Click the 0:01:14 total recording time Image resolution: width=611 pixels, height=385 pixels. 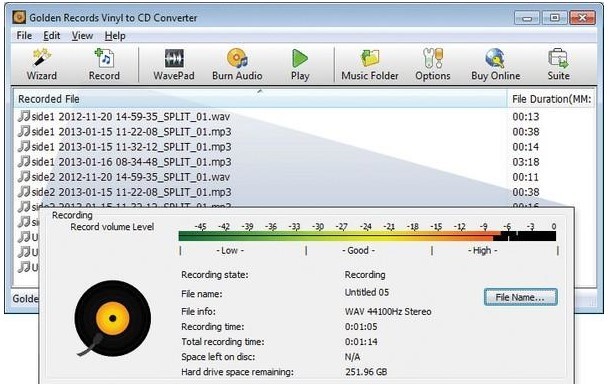click(361, 342)
